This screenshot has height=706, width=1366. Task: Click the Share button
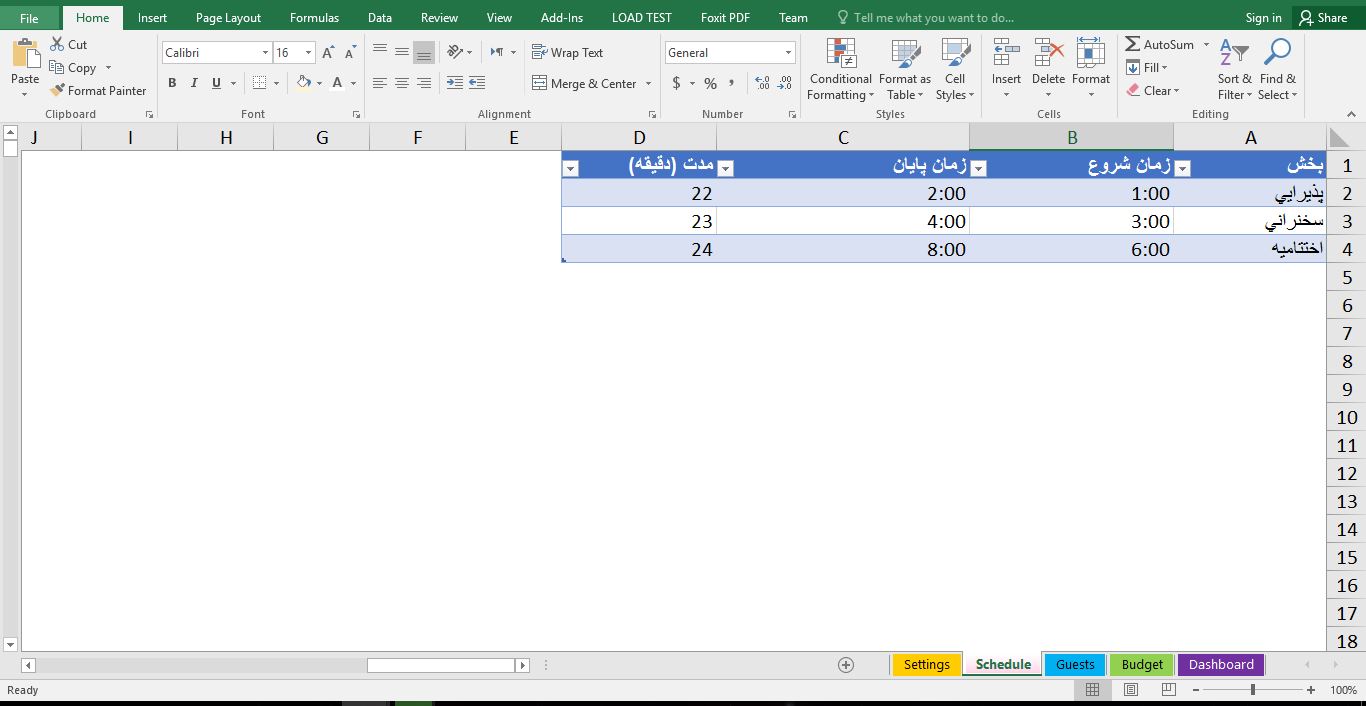[x=1323, y=18]
